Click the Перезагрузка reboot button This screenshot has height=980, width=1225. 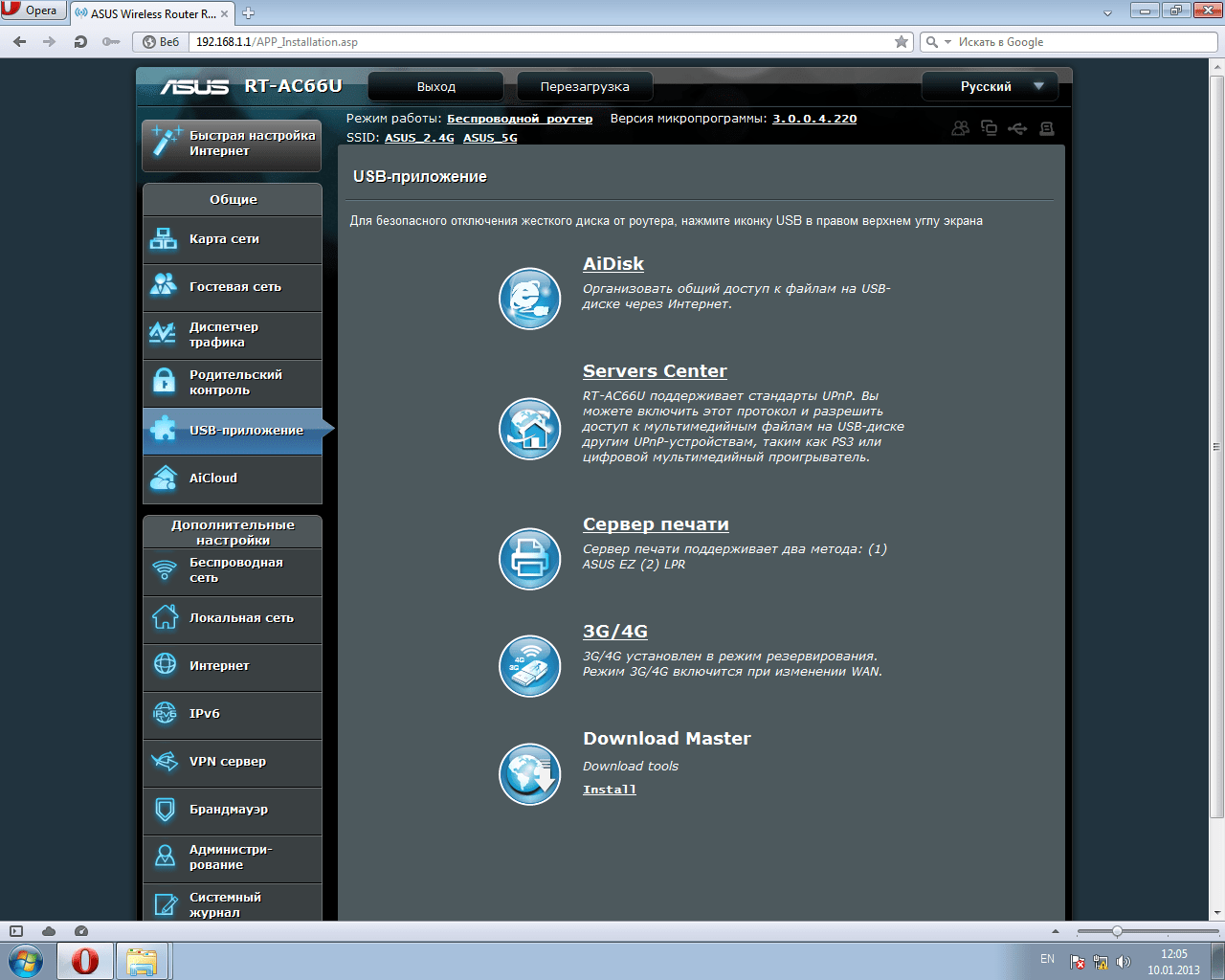(585, 86)
